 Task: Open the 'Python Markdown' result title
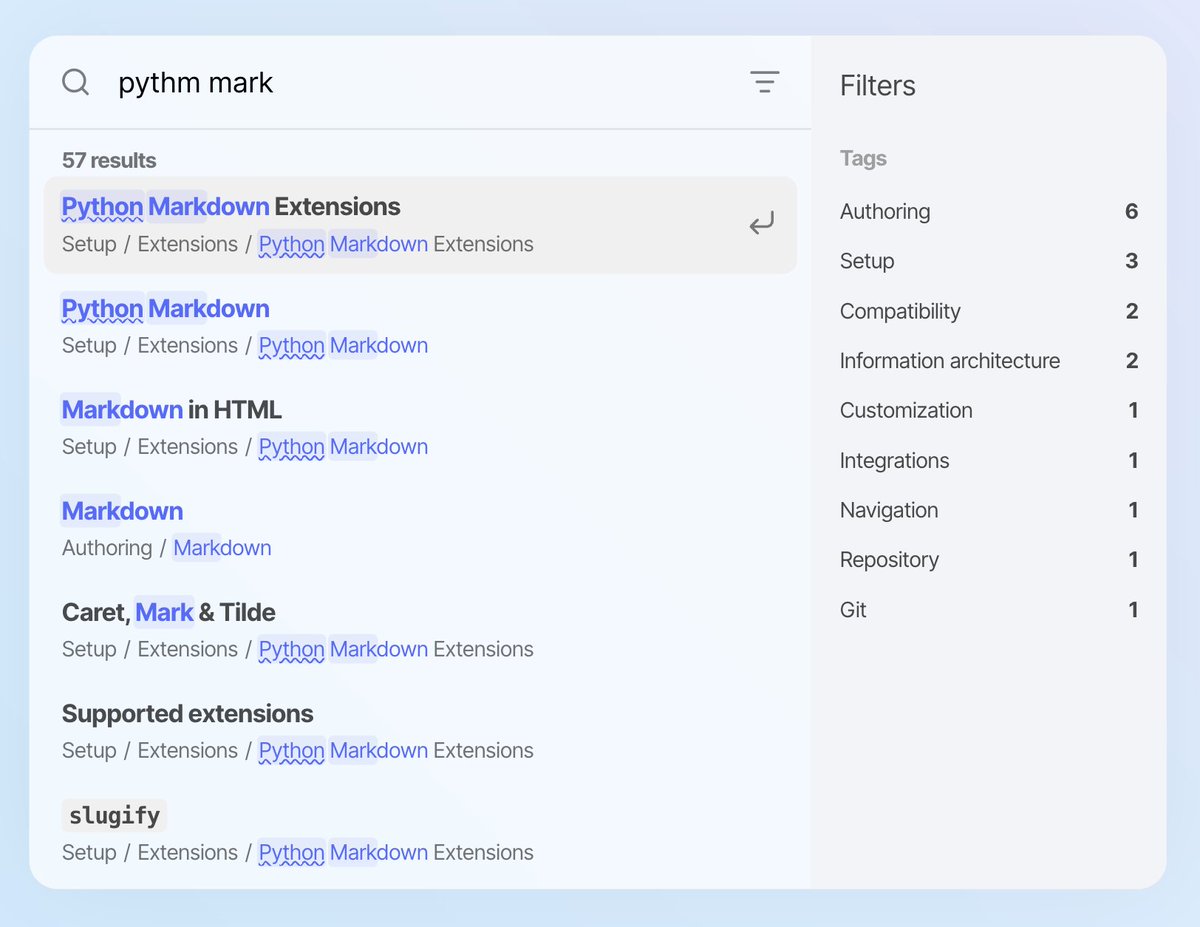coord(166,309)
